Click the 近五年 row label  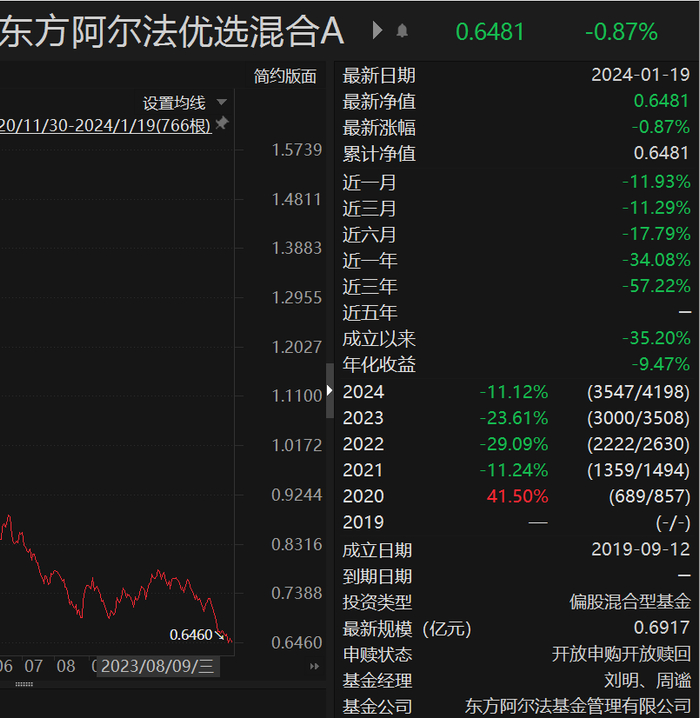[370, 313]
